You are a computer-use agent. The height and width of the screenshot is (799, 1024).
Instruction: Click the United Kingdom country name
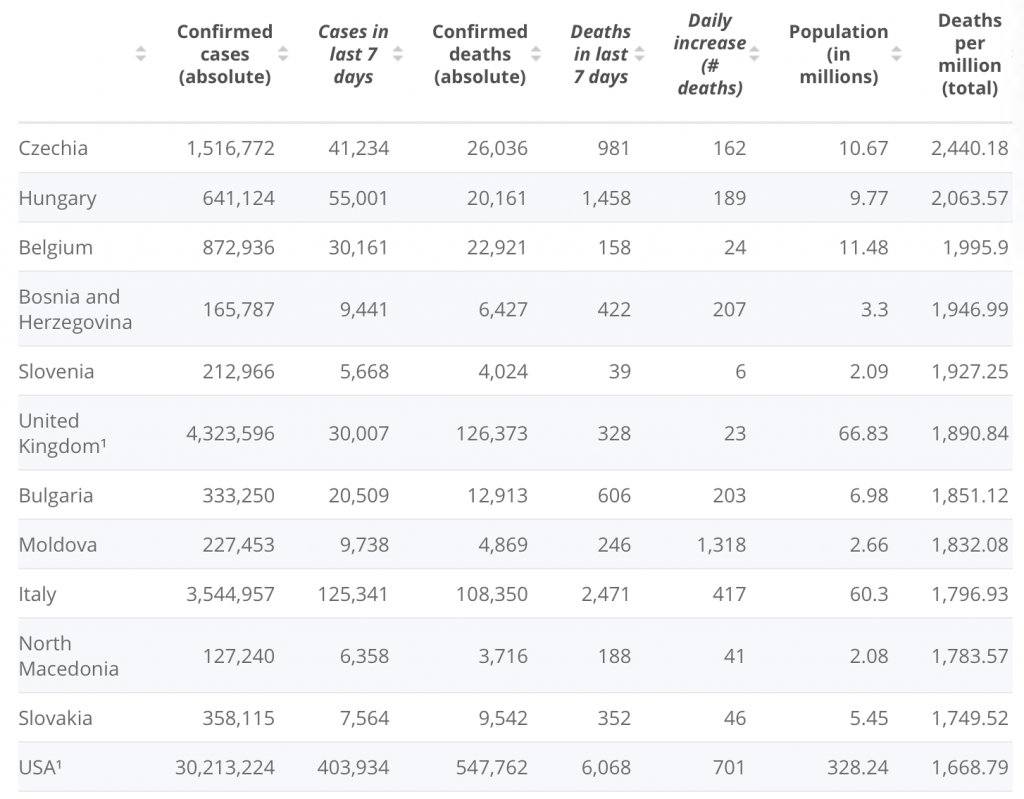62,433
